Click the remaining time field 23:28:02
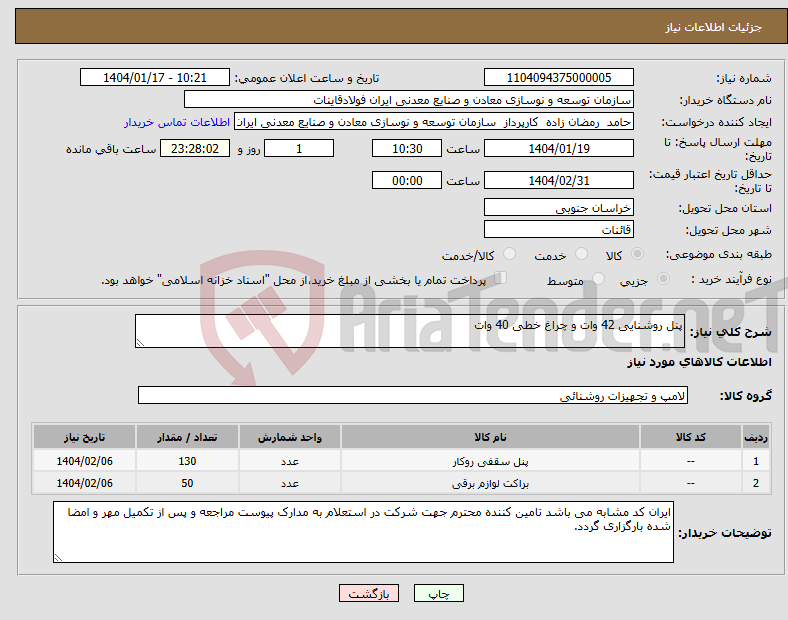 (x=195, y=148)
